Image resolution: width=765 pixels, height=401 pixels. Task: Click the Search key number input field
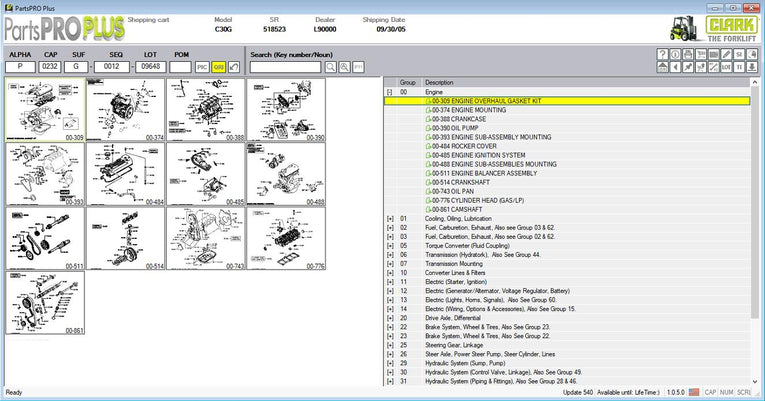[285, 67]
